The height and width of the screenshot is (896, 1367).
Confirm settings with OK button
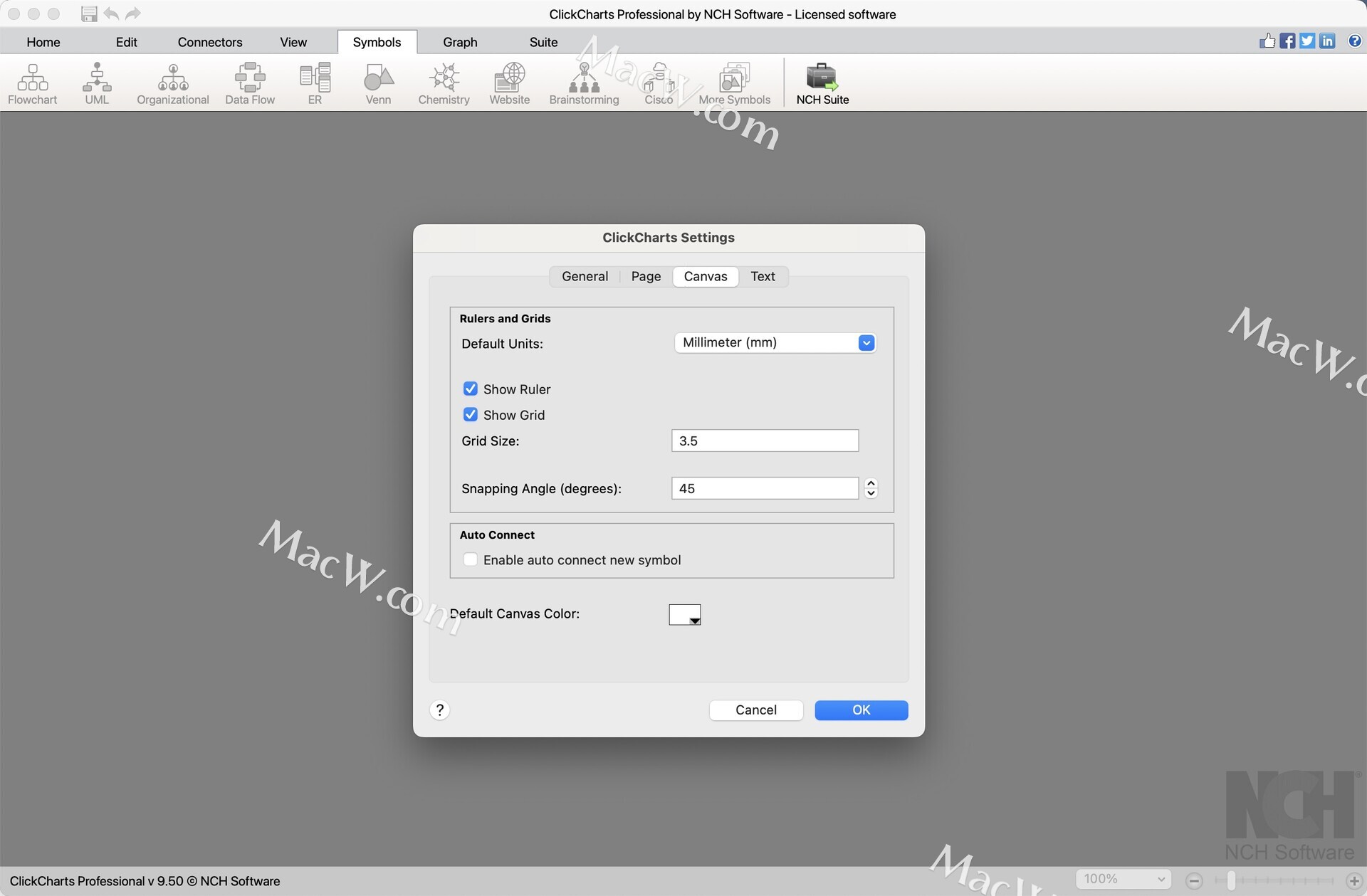(x=861, y=710)
